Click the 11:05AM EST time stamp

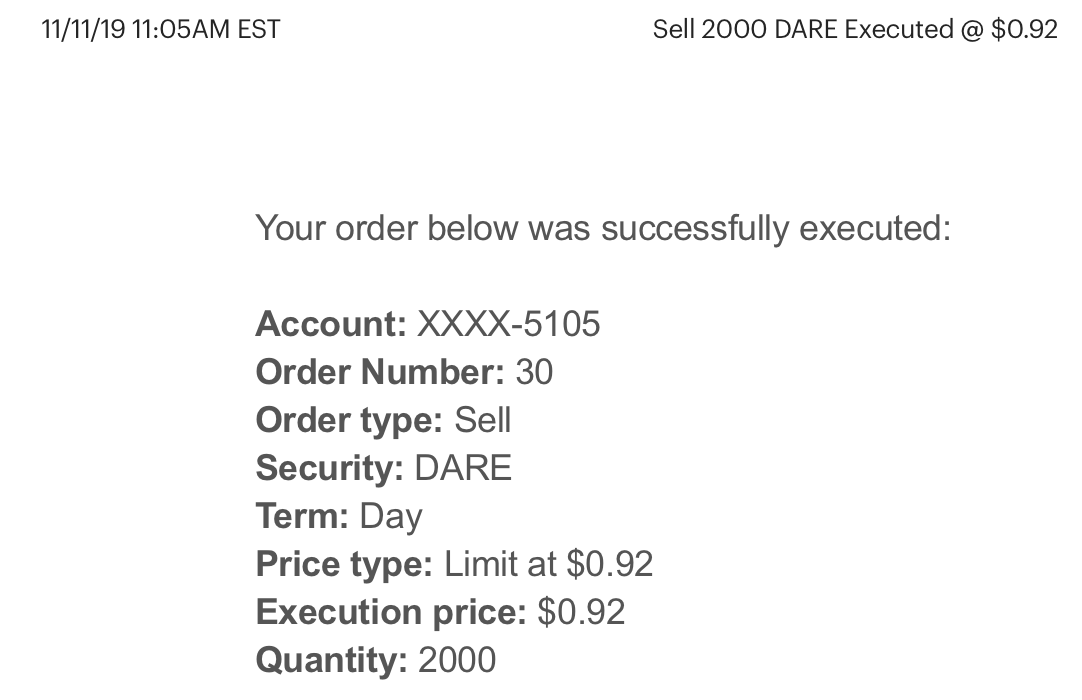click(x=205, y=29)
